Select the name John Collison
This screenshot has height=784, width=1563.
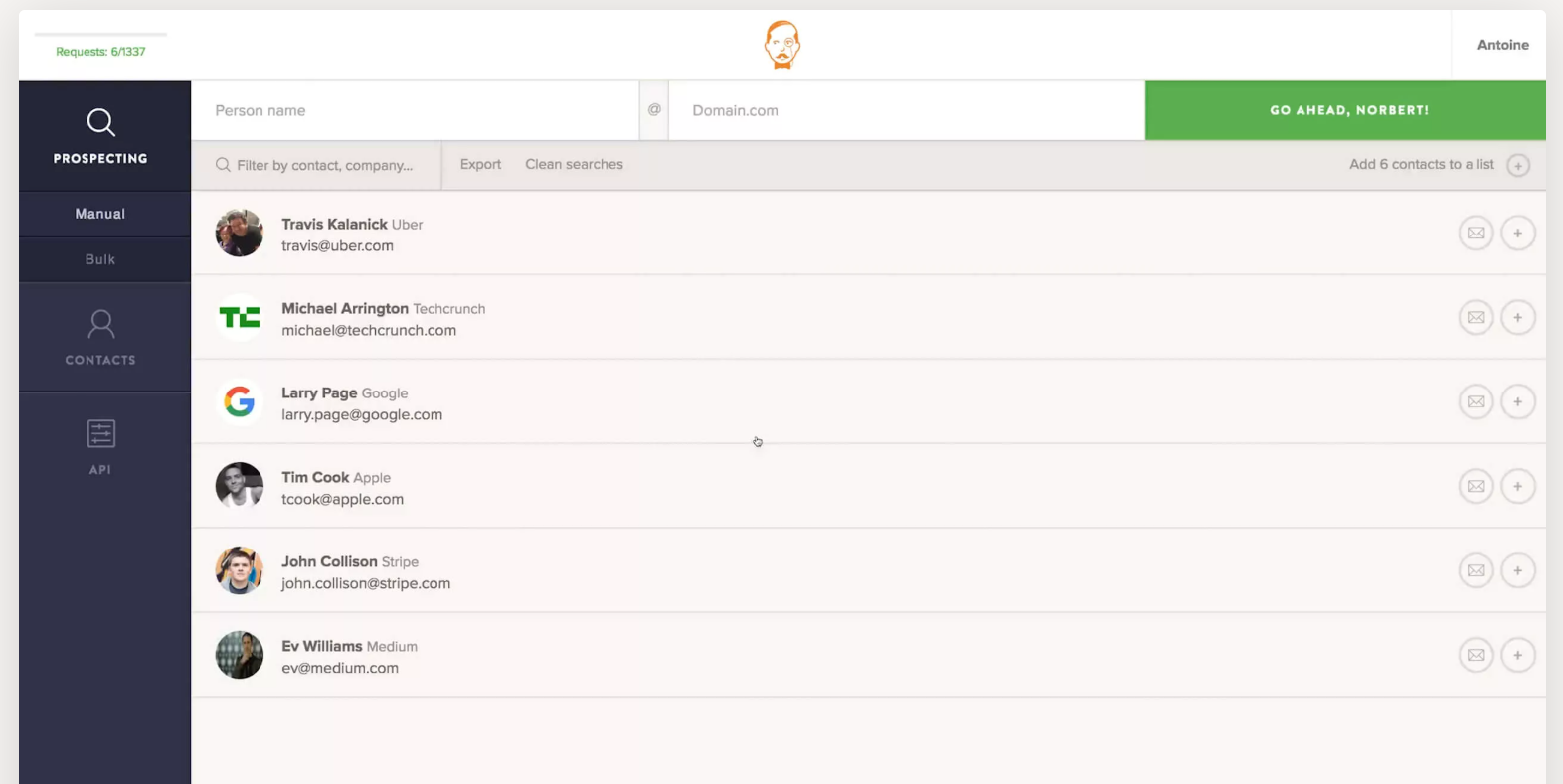tap(329, 561)
